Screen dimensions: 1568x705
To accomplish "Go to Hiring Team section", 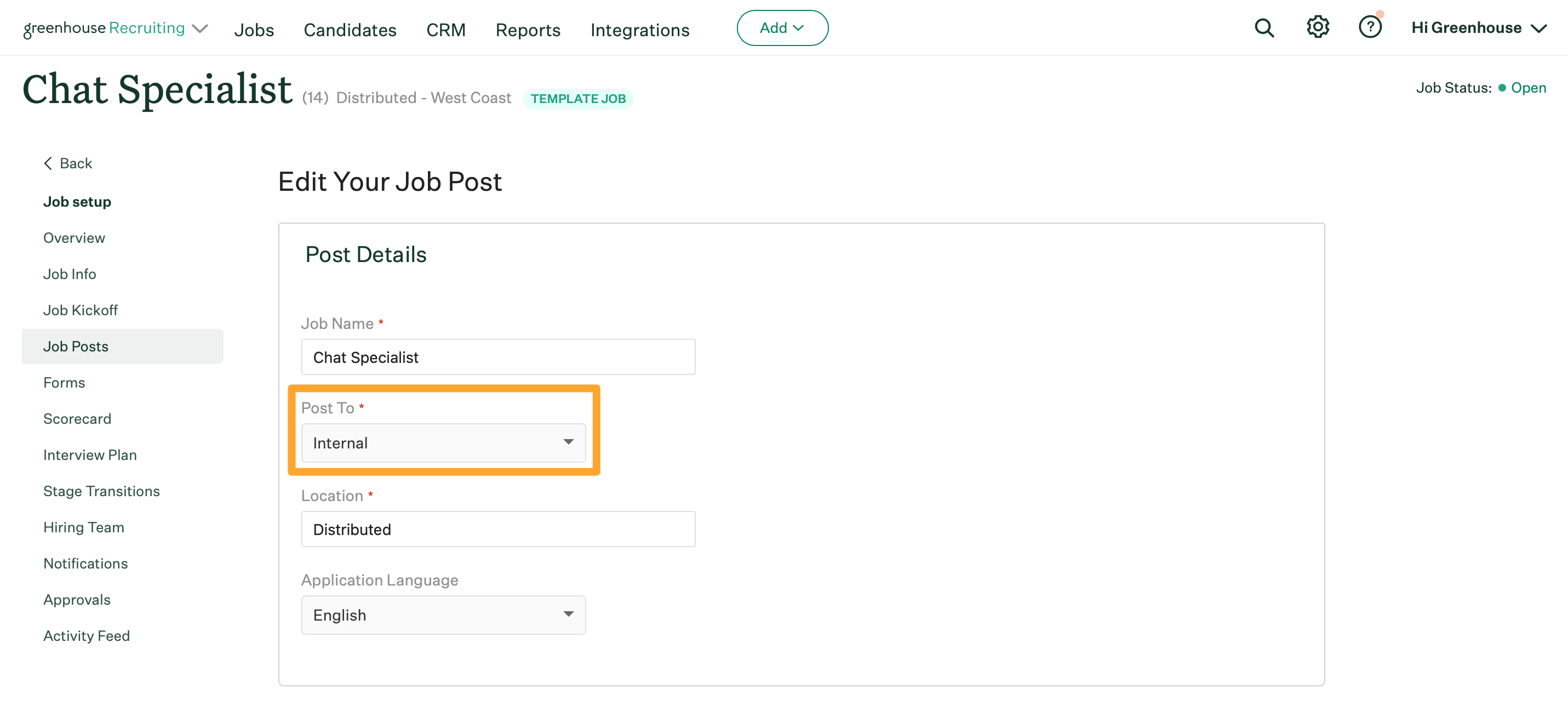I will point(83,527).
